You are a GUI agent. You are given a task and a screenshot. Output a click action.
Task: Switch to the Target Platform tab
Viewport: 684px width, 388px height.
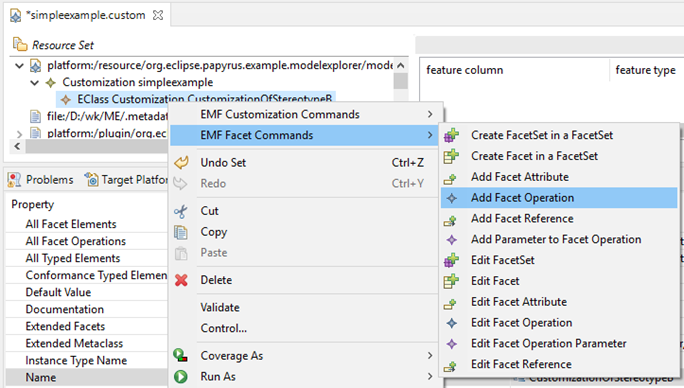click(126, 180)
